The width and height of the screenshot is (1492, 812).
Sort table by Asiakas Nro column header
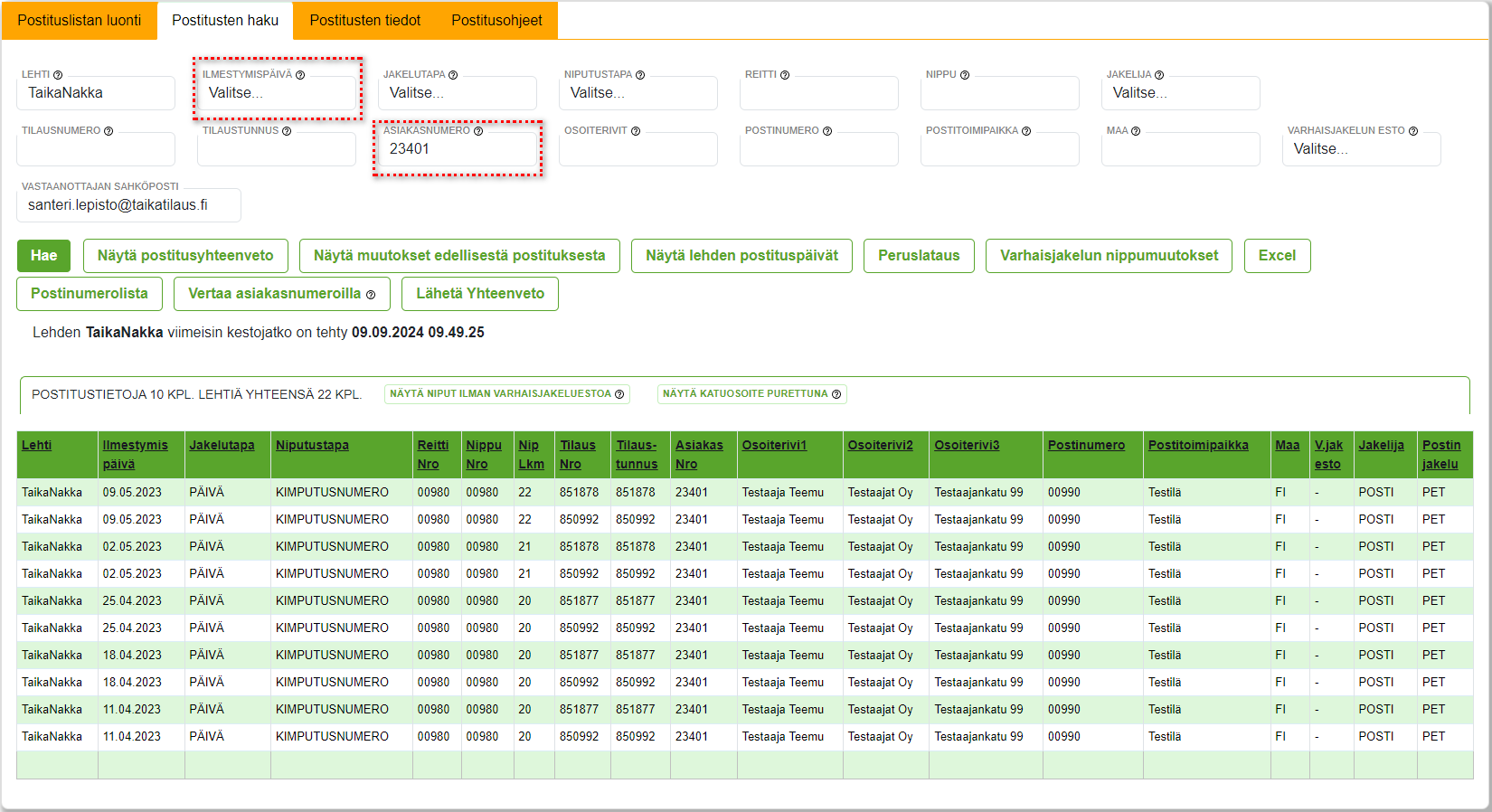point(699,455)
